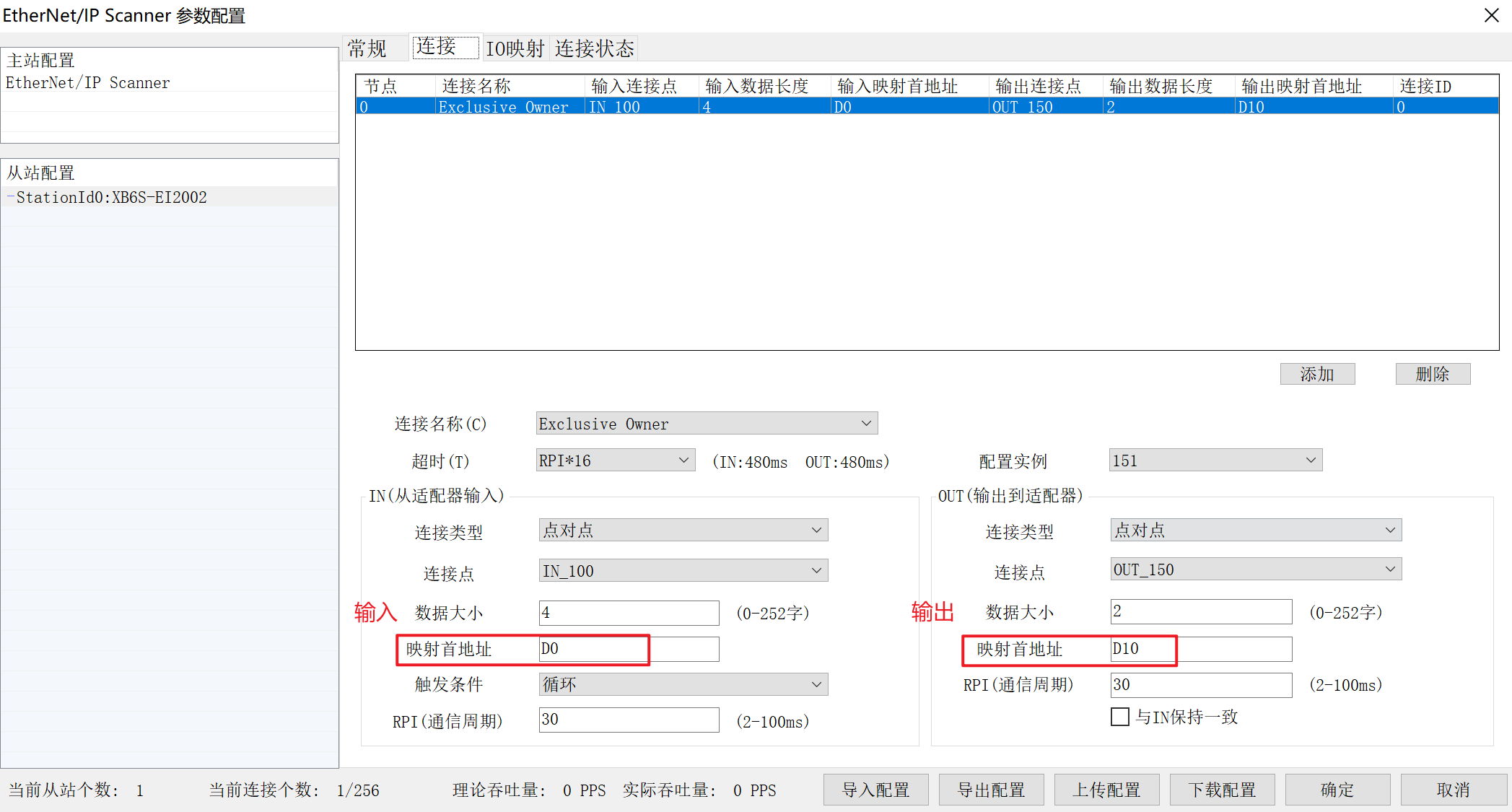This screenshot has width=1512, height=812.
Task: Select StationId0:XB6S-EI2002 slave entry
Action: (170, 197)
